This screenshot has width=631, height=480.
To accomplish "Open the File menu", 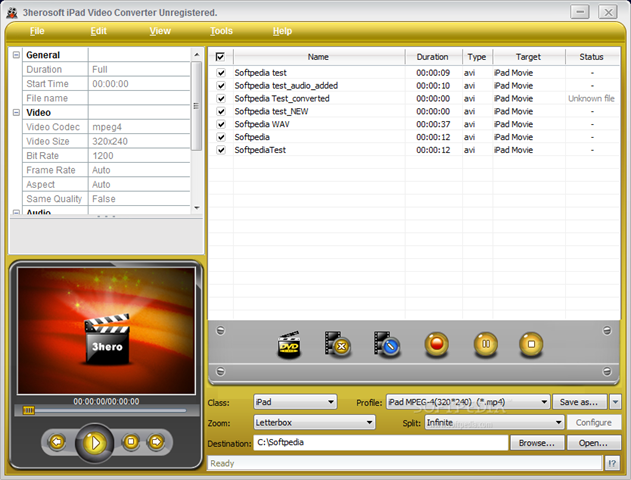I will 37,31.
